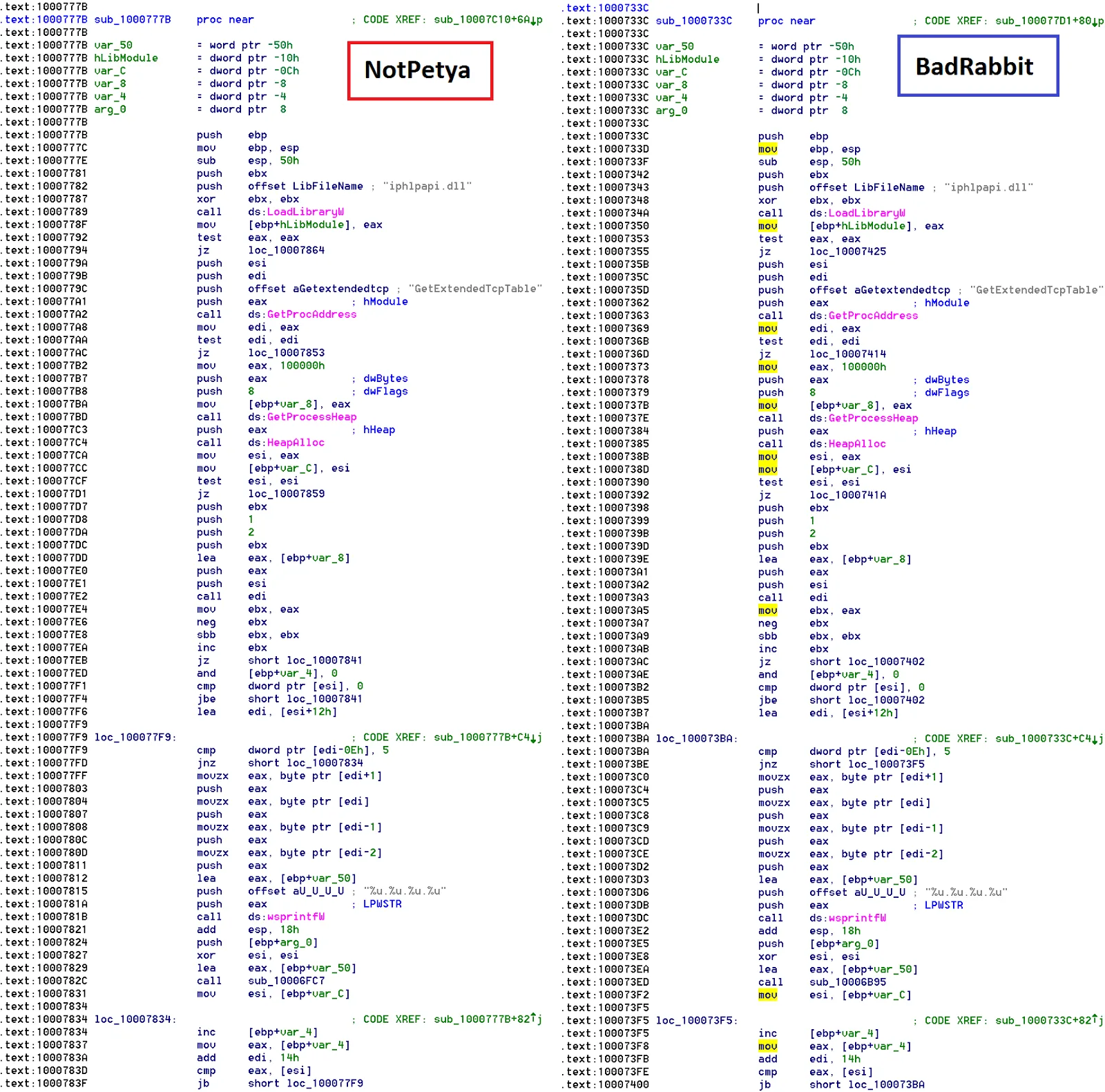The height and width of the screenshot is (1092, 1105).
Task: Click jump target loc_10007425
Action: 847,251
